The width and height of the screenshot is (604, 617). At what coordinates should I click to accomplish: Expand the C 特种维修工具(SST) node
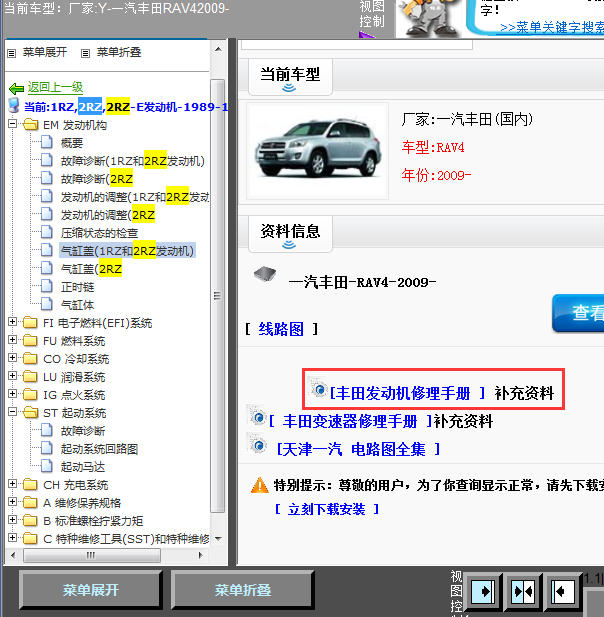13,537
